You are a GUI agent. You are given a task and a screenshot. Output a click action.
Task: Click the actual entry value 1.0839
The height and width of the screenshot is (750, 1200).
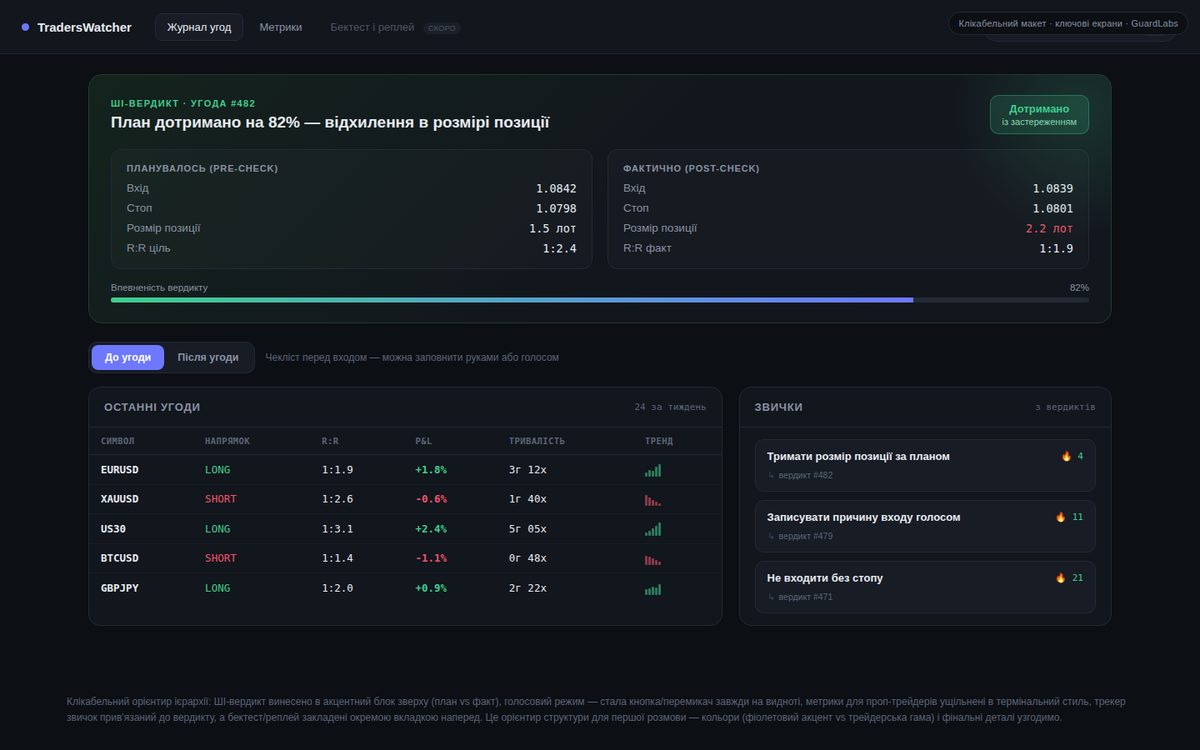coord(1053,188)
